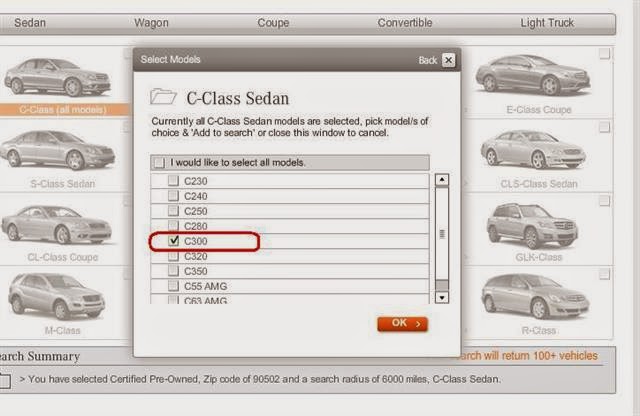Screen dimensions: 640x416
Task: Check the C55 AMG checkbox
Action: click(173, 286)
